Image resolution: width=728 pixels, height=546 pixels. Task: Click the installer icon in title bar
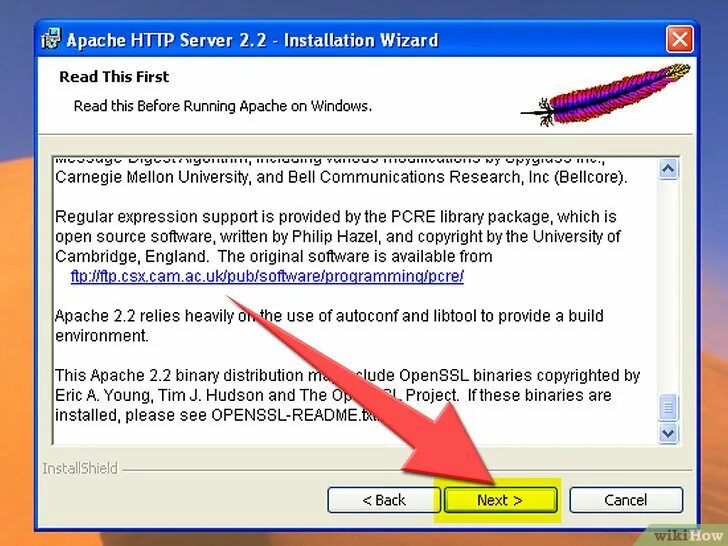(51, 39)
